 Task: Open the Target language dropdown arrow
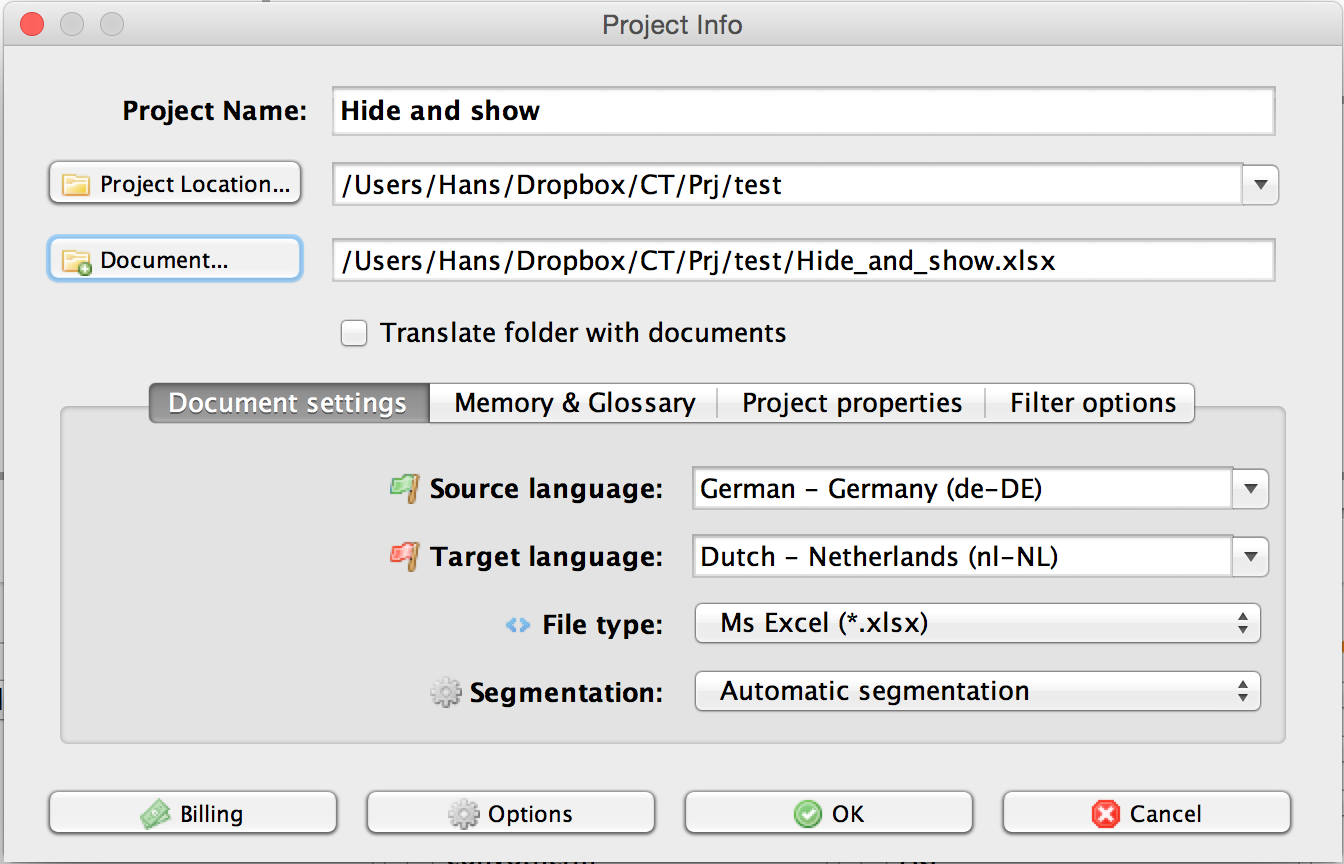click(1250, 557)
